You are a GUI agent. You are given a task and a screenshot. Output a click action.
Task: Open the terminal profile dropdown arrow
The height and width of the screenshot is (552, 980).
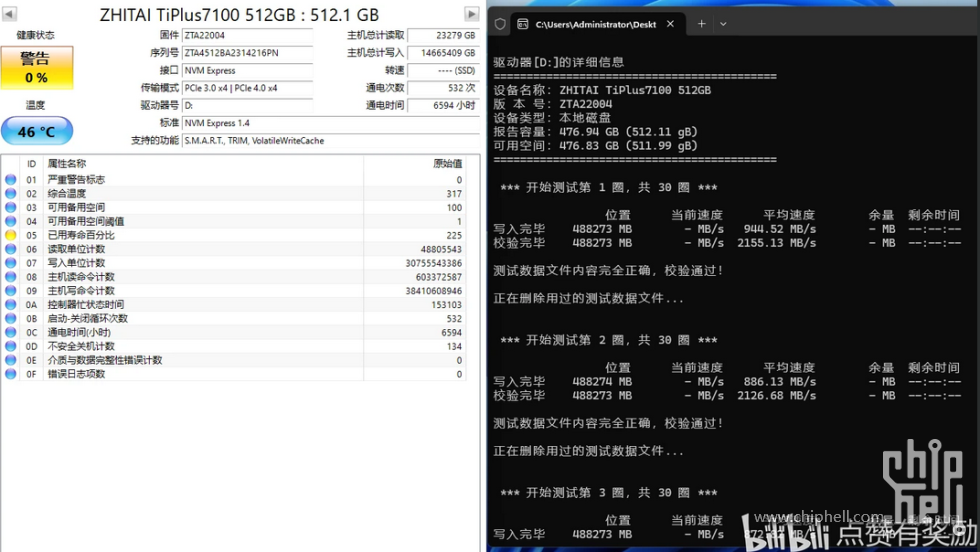[x=723, y=24]
